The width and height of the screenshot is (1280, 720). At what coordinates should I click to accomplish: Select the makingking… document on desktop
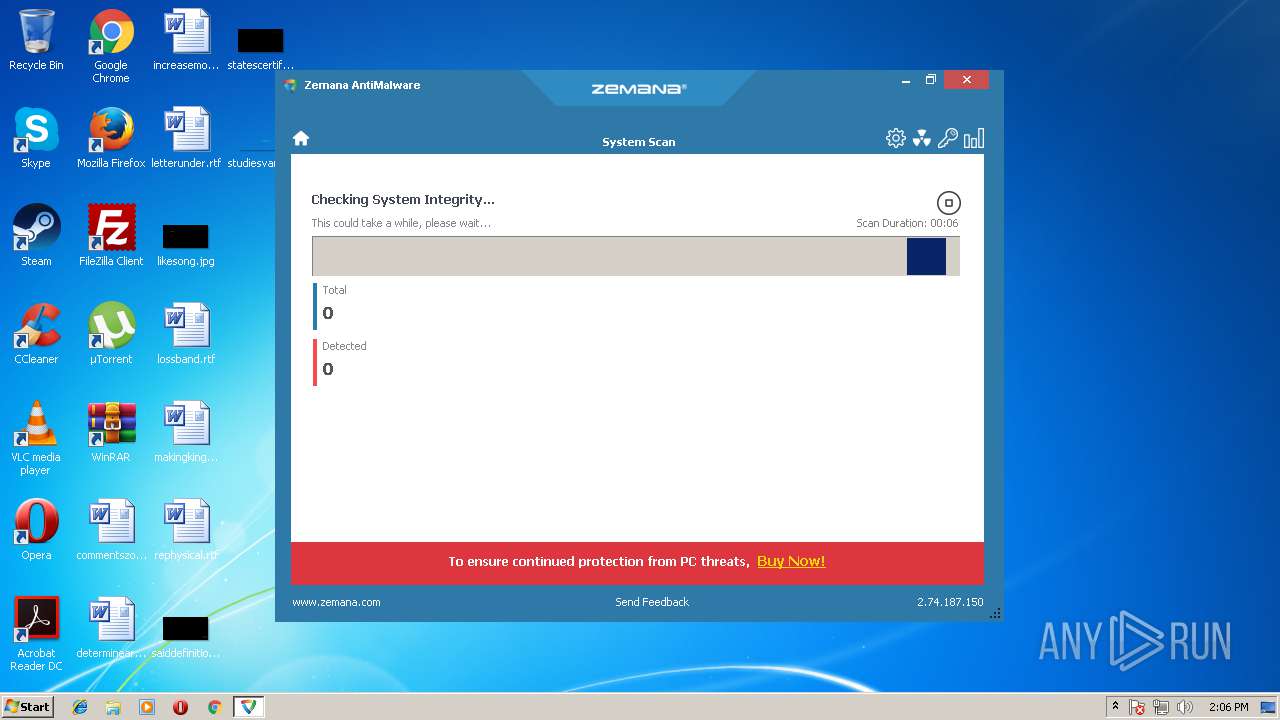pyautogui.click(x=186, y=432)
